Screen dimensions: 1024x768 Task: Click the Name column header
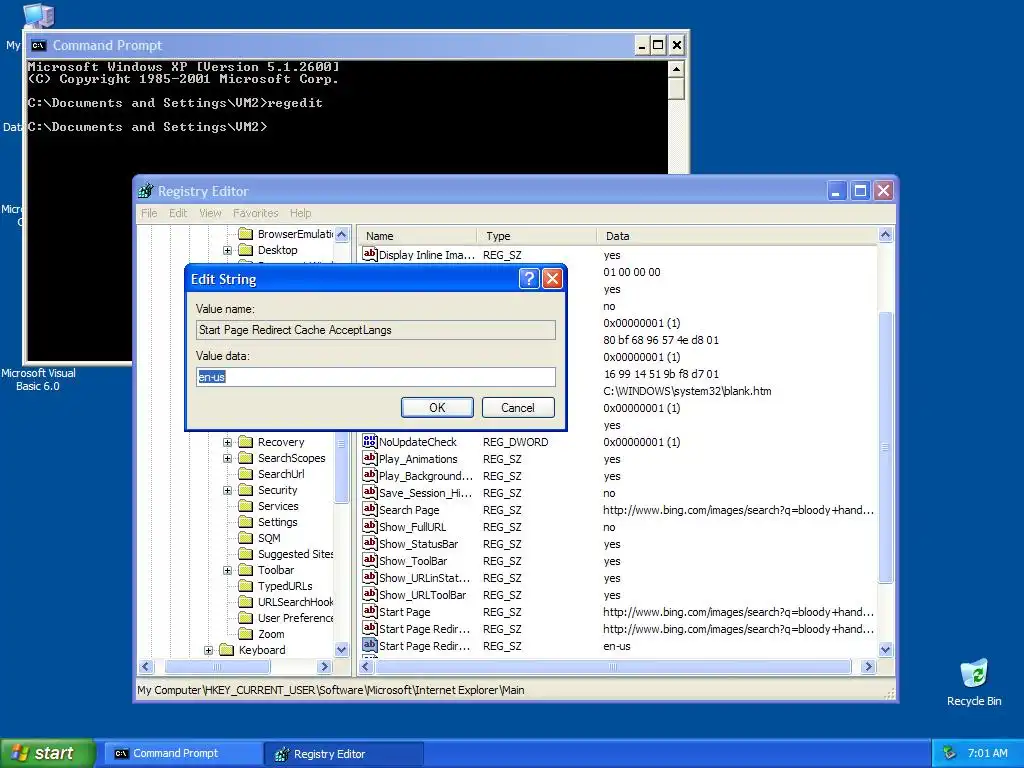(418, 236)
